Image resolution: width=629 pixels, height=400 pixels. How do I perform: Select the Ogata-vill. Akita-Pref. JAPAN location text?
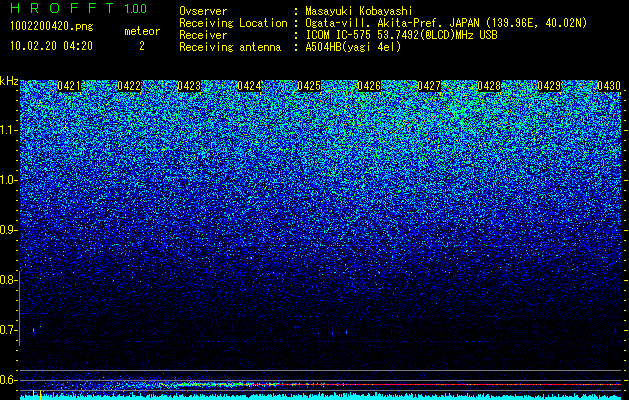446,23
